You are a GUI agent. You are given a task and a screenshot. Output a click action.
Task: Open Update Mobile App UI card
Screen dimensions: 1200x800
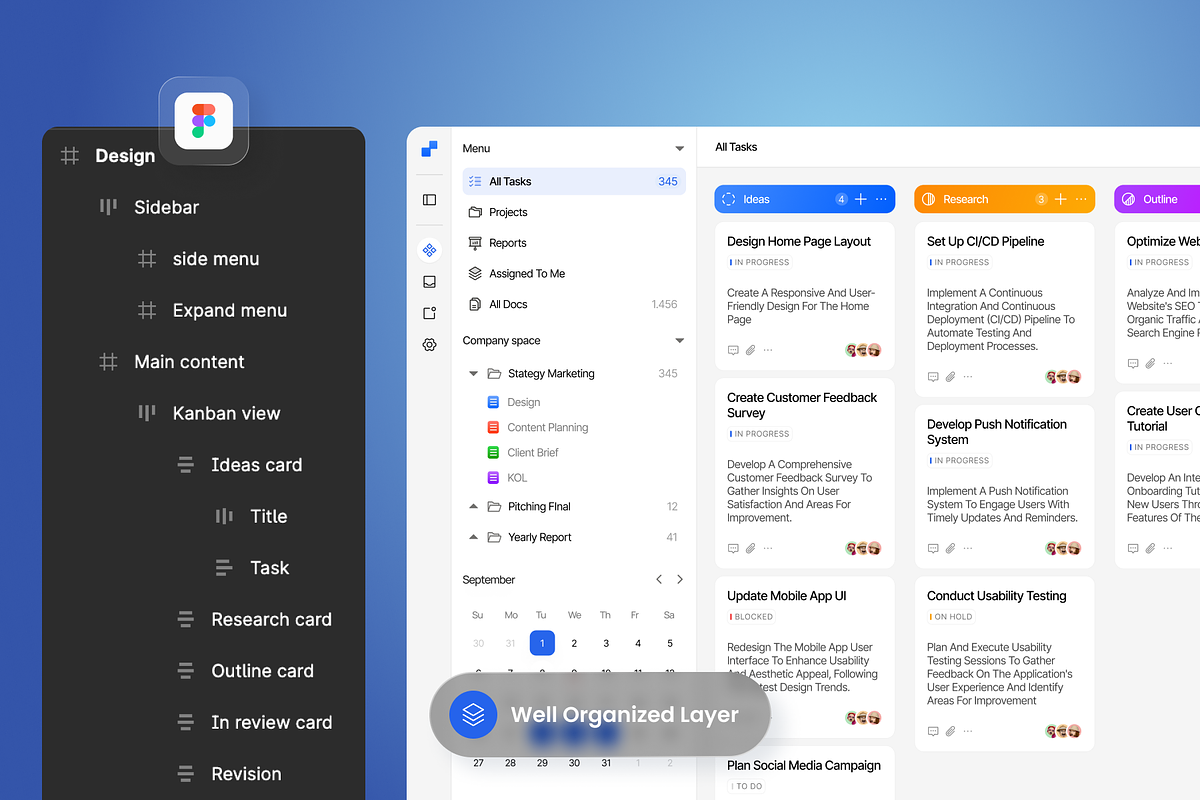(805, 656)
